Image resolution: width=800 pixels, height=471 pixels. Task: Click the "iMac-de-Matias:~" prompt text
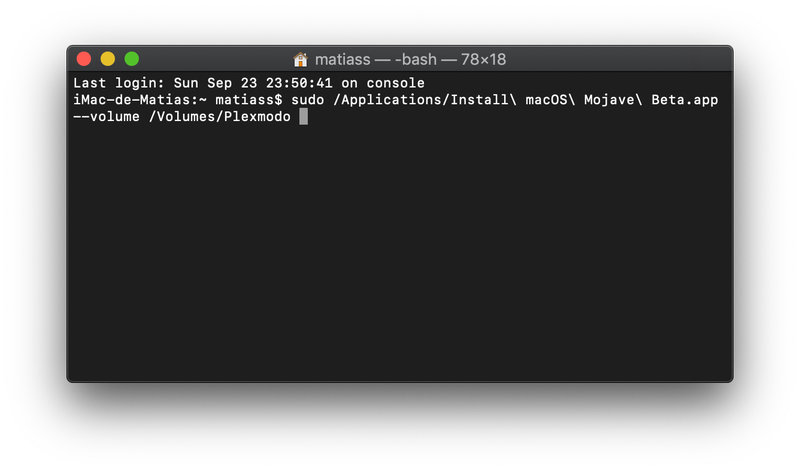(x=140, y=100)
